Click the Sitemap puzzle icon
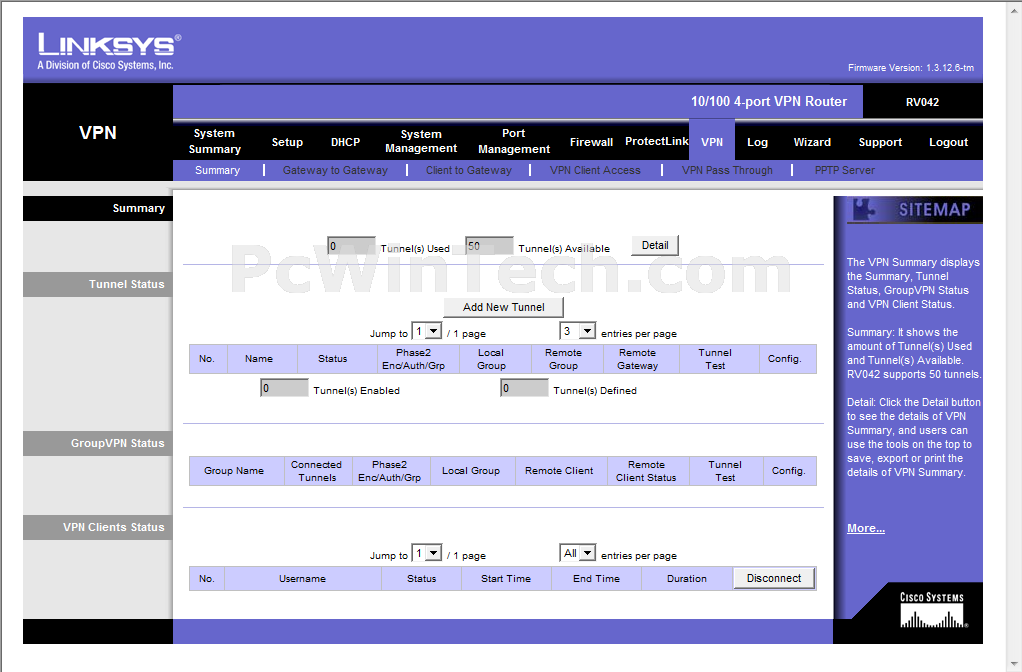This screenshot has height=672, width=1022. tap(864, 209)
